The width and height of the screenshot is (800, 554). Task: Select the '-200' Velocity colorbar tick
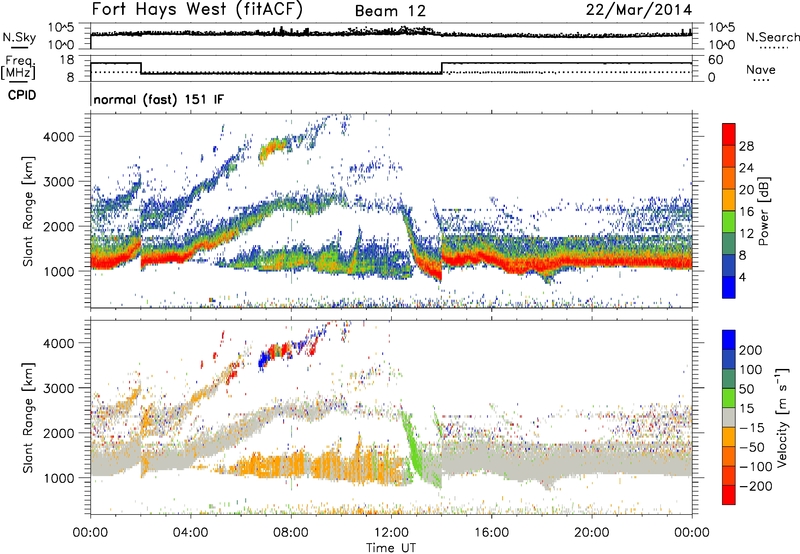coord(756,486)
